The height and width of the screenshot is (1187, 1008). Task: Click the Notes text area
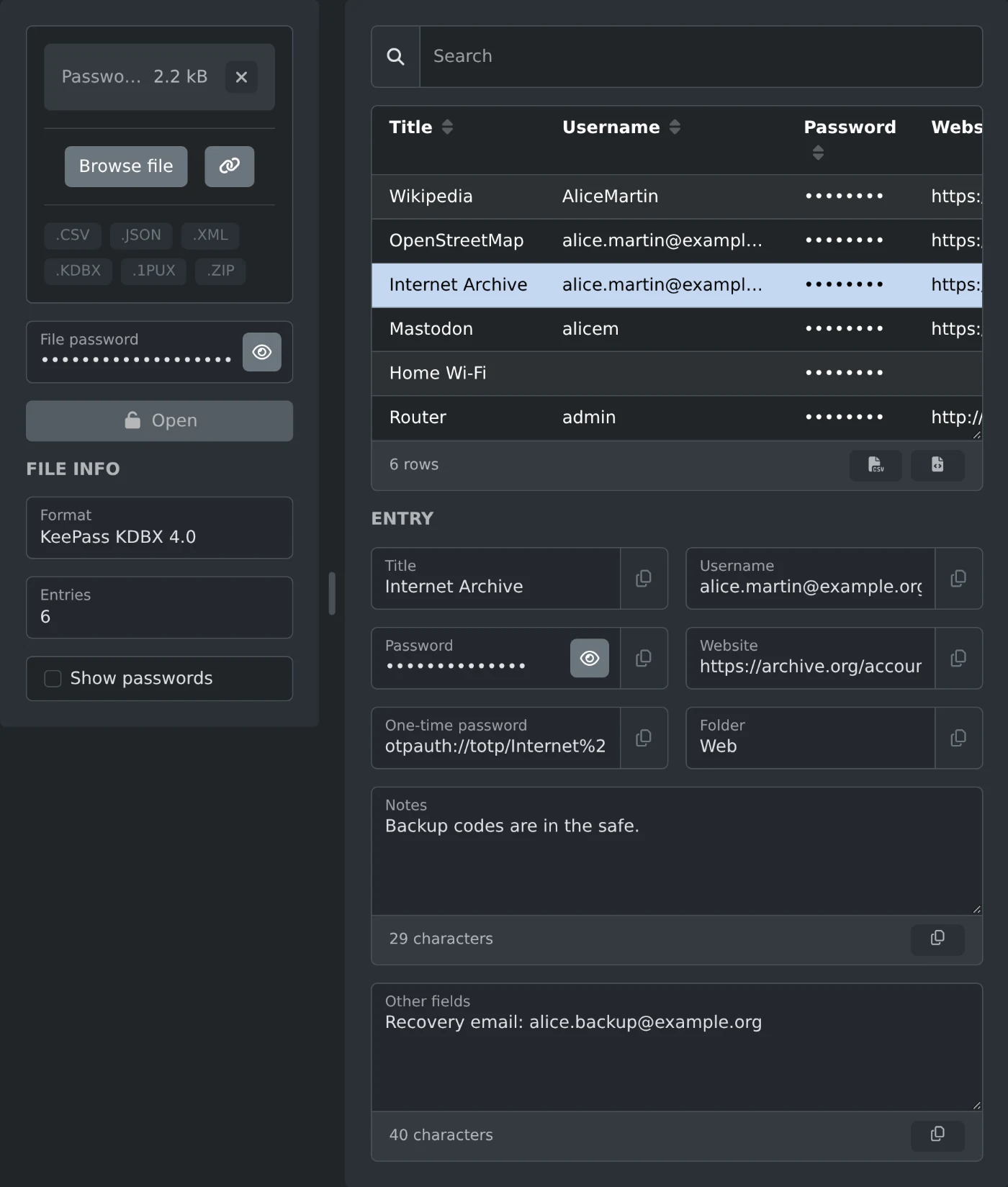(x=677, y=852)
